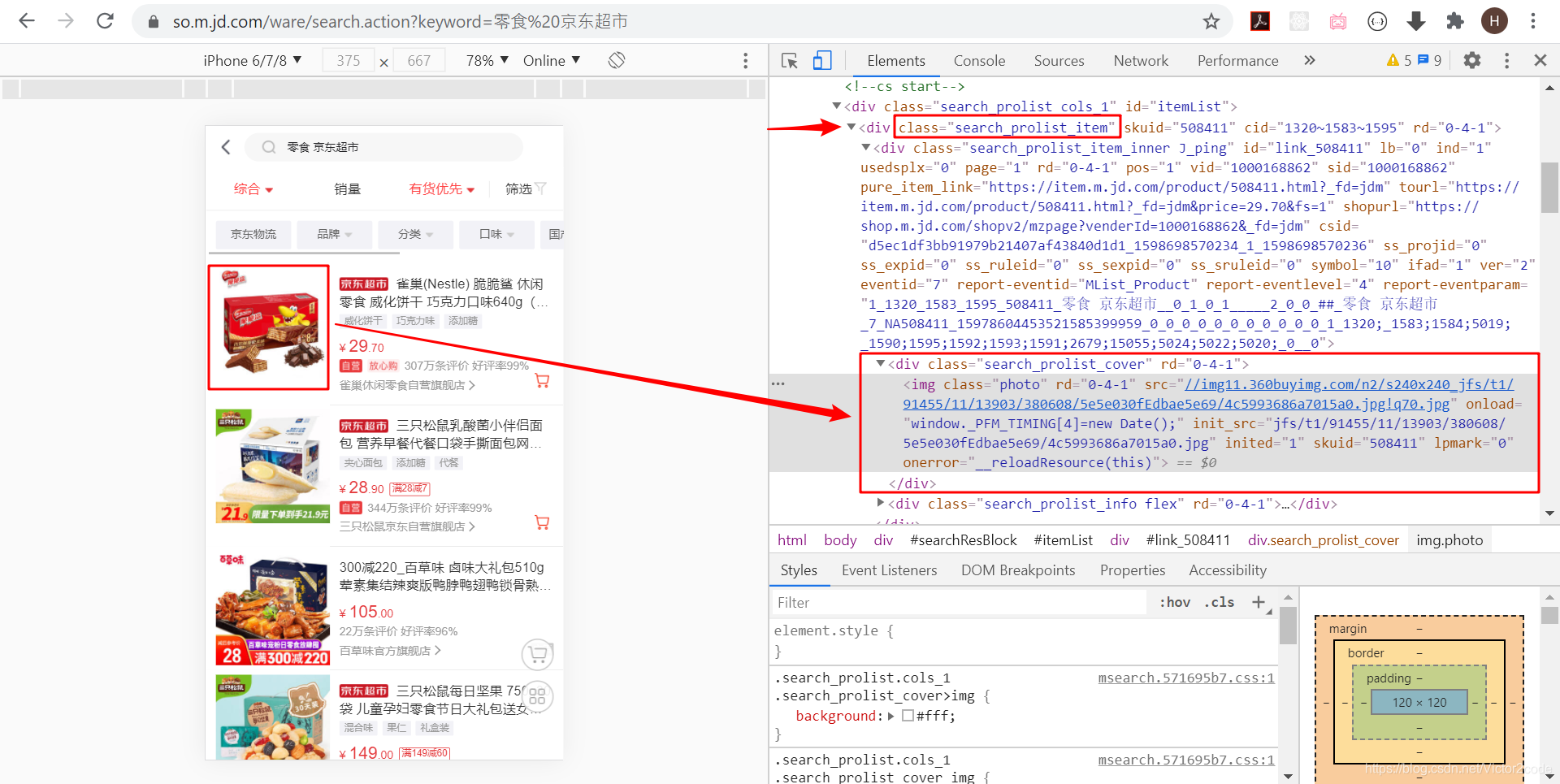Add new style rule plus icon
This screenshot has height=784, width=1560.
(1259, 602)
